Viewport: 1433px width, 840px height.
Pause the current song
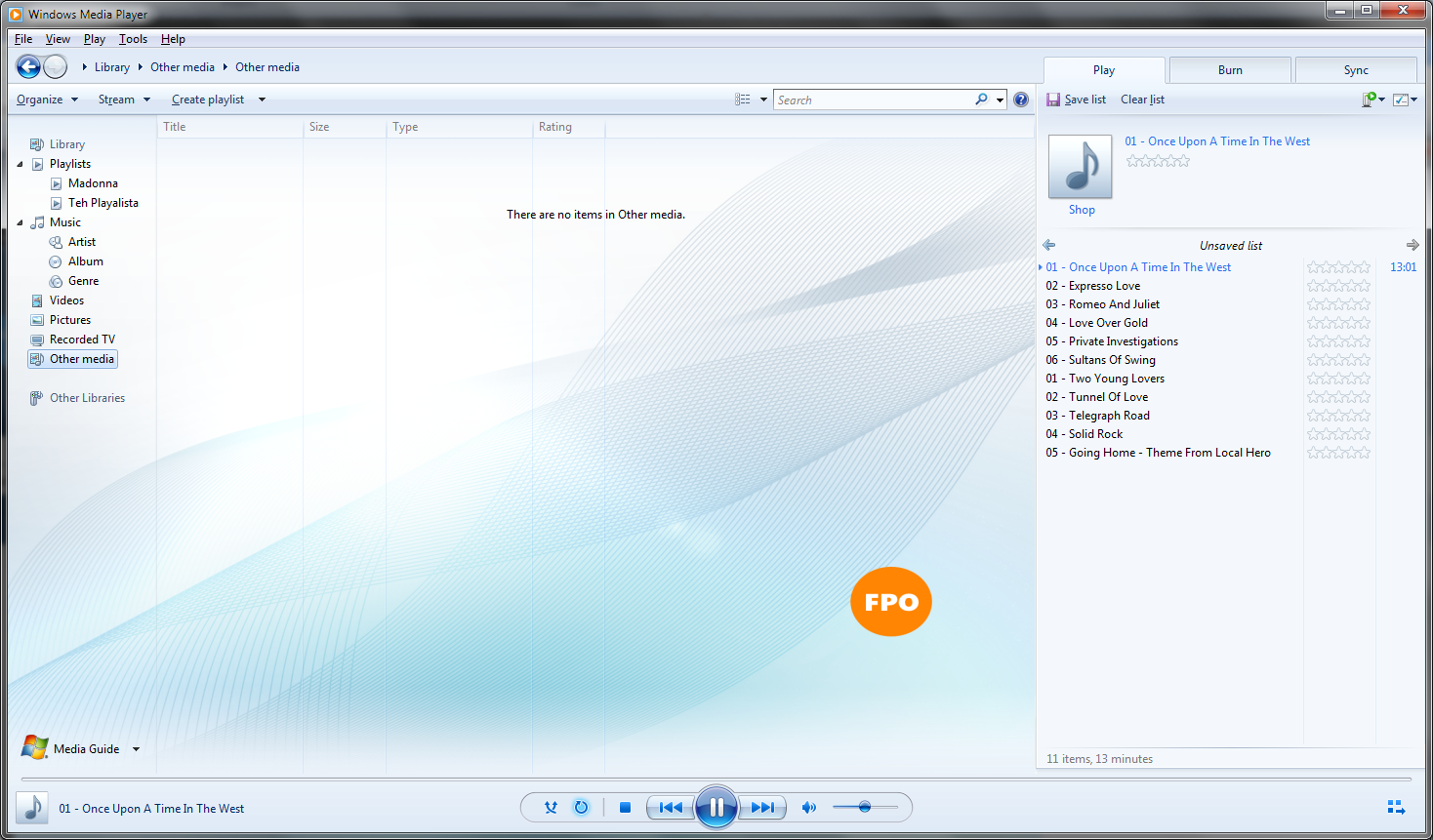coord(716,808)
